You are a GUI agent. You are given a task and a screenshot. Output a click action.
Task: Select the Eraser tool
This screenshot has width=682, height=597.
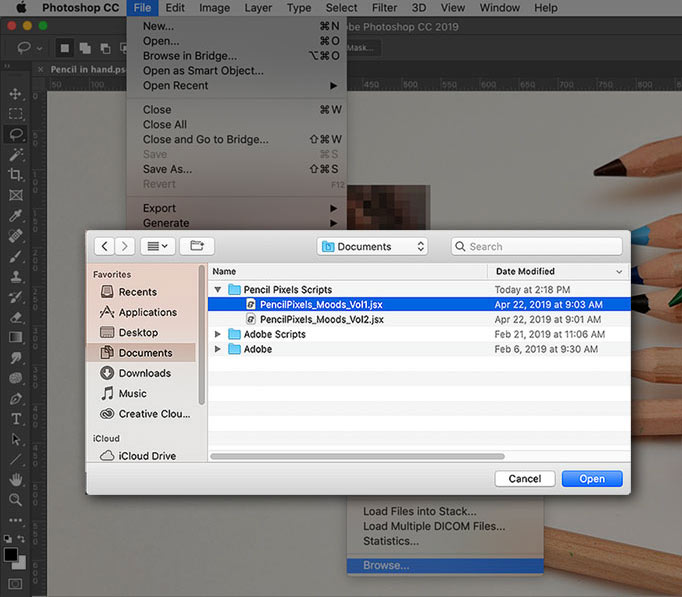pyautogui.click(x=16, y=317)
